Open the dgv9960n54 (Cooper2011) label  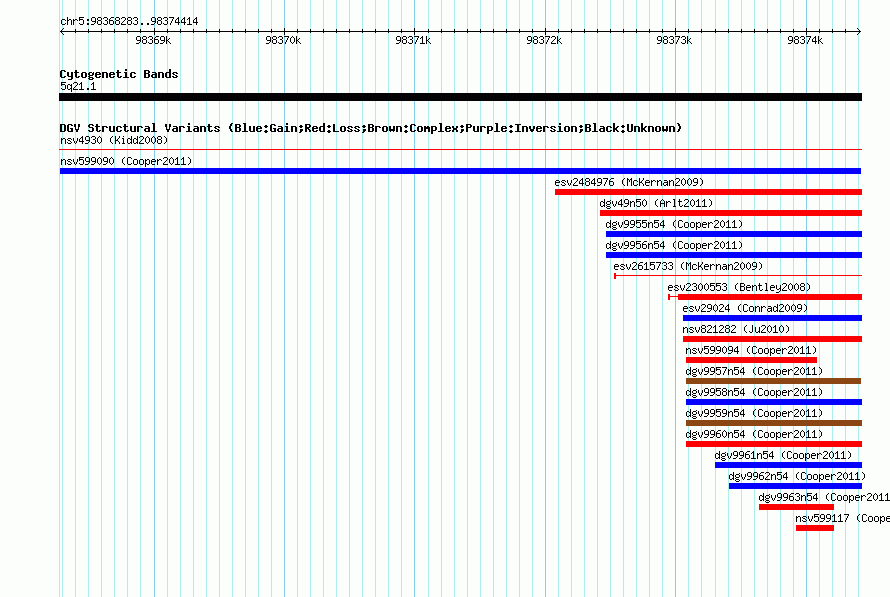click(754, 434)
